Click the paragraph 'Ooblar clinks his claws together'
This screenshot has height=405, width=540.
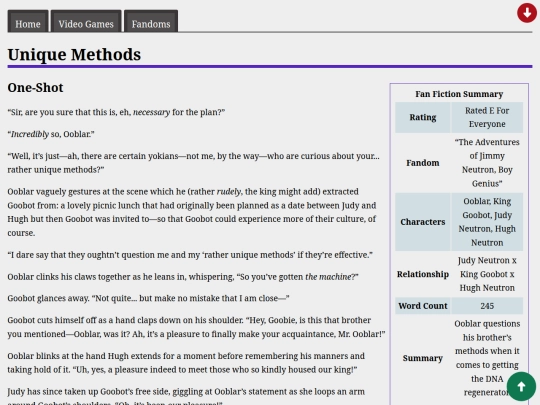(183, 277)
